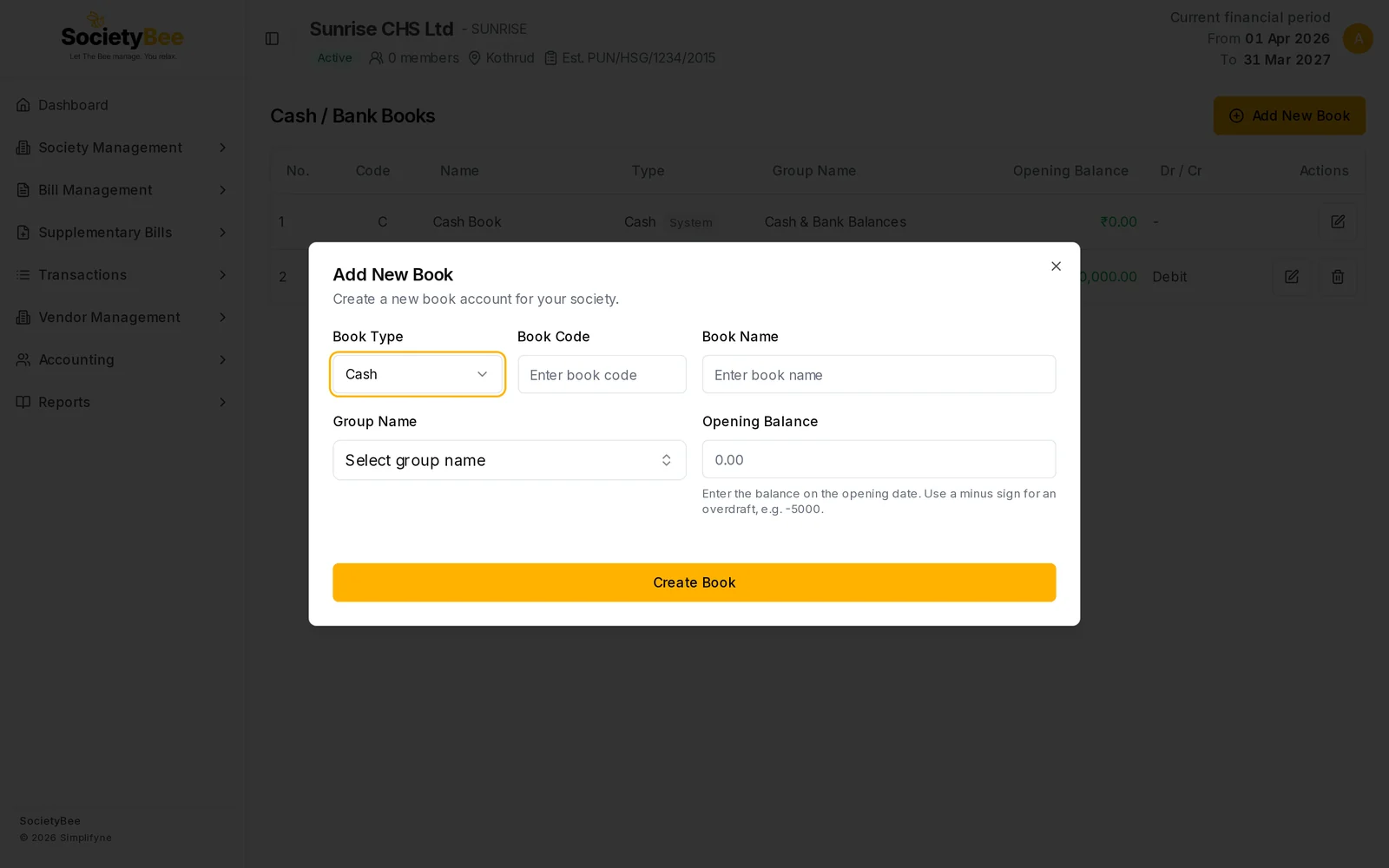Image resolution: width=1389 pixels, height=868 pixels.
Task: Click the Accounting users icon
Action: point(23,360)
